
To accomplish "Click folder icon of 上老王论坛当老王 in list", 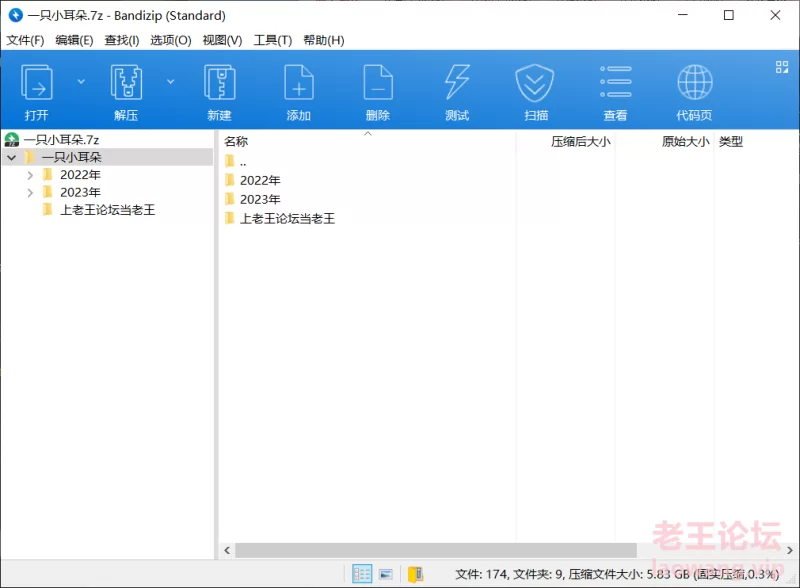I will pos(230,218).
